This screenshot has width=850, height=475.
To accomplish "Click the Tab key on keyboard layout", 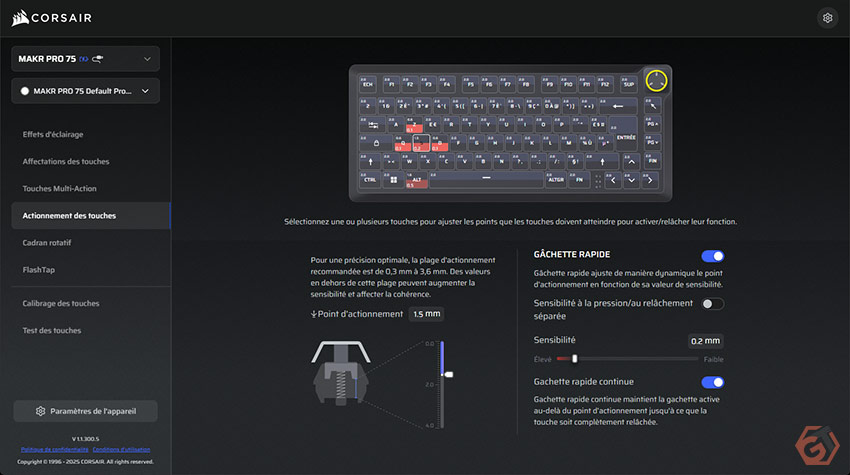I will pos(373,124).
